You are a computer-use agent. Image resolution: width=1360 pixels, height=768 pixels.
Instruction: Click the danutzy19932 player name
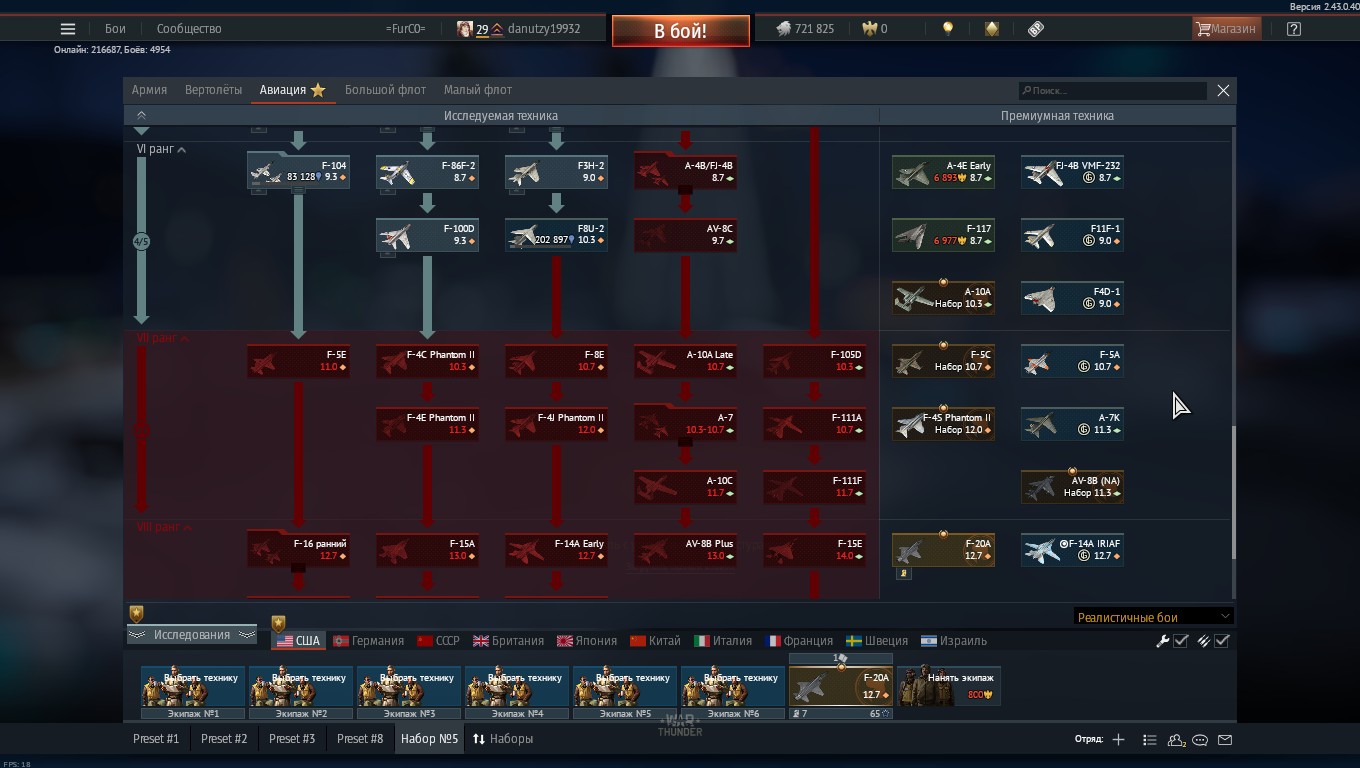(x=544, y=29)
